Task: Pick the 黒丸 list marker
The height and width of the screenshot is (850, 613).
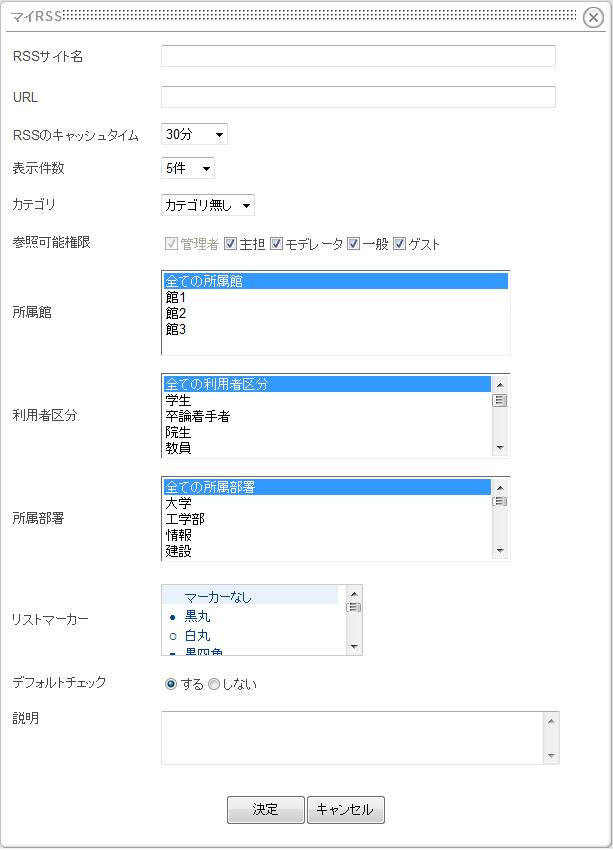Action: pyautogui.click(x=250, y=616)
